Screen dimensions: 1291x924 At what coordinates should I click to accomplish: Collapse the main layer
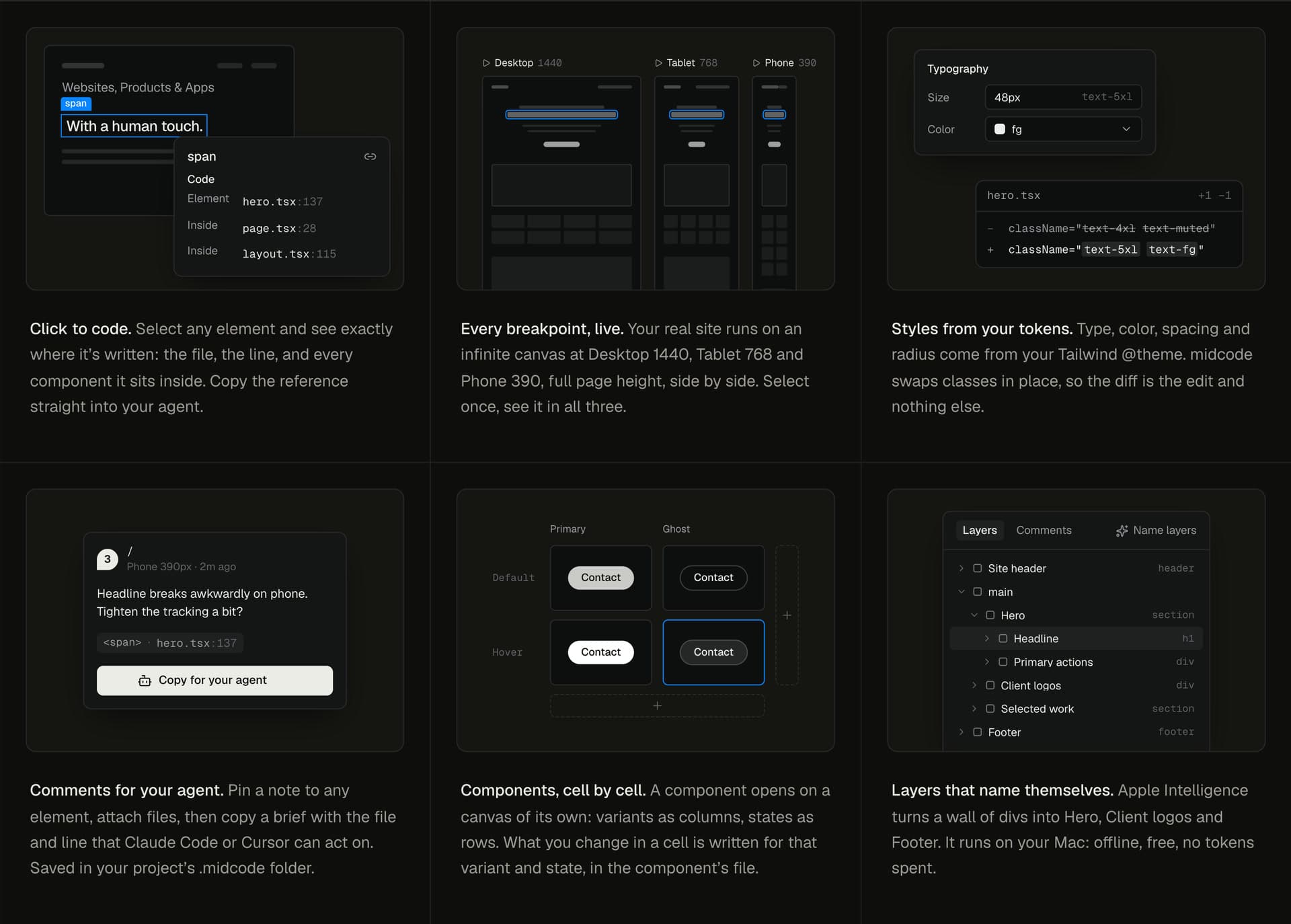[962, 592]
